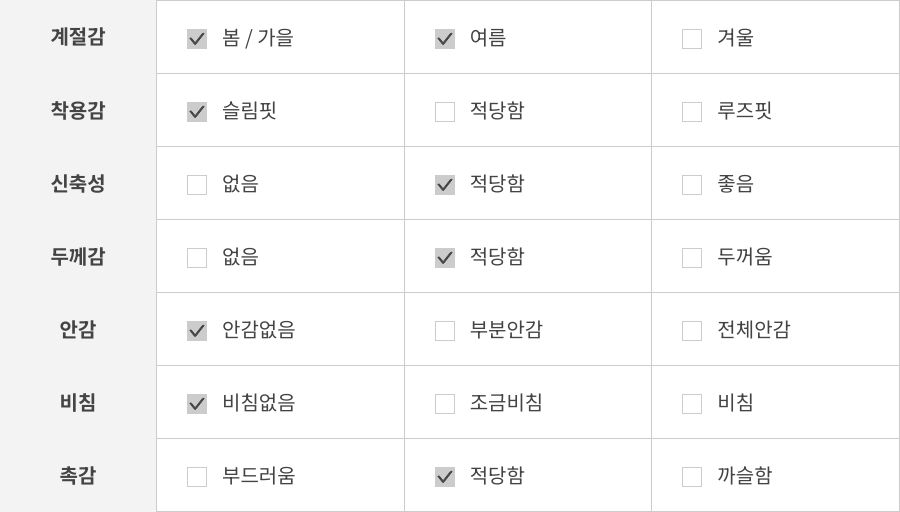Image resolution: width=900 pixels, height=512 pixels.
Task: Enable the 루즈핏 checkbox
Action: [692, 112]
